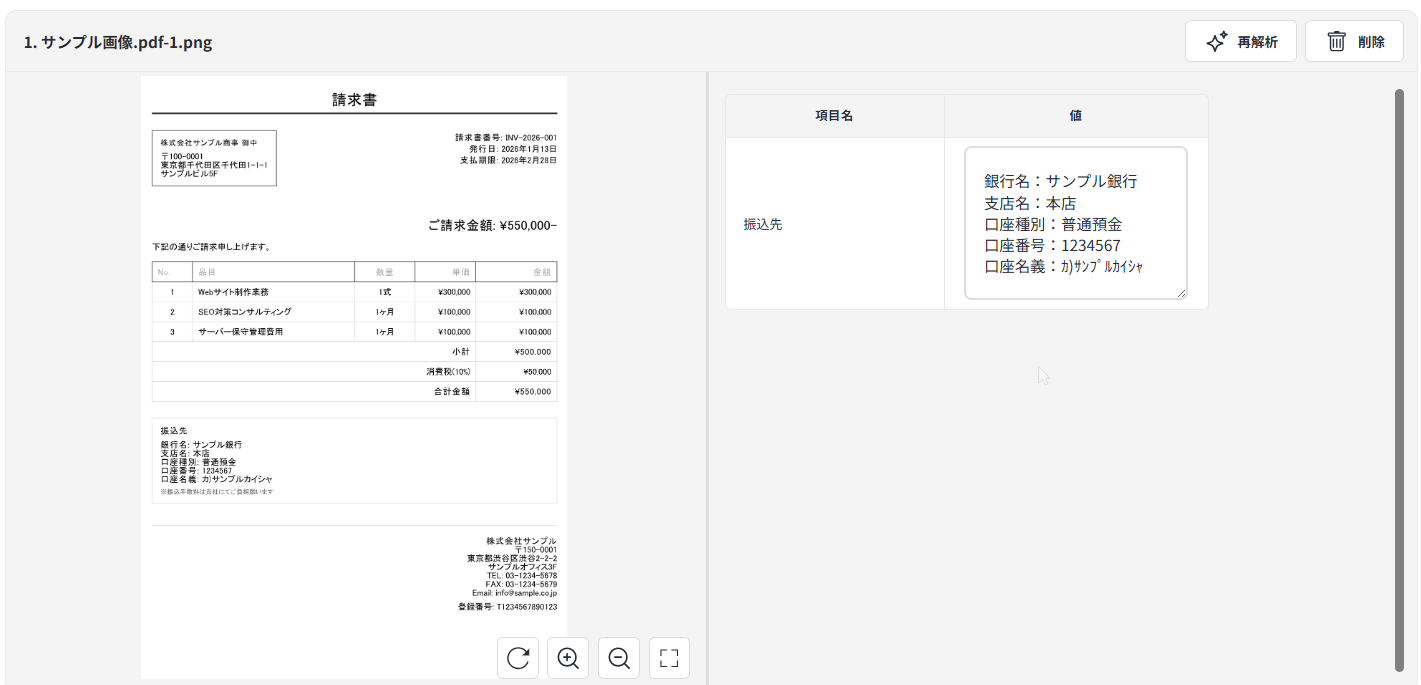1421x685 pixels.
Task: Click the 請求書 heading in the preview
Action: click(354, 100)
